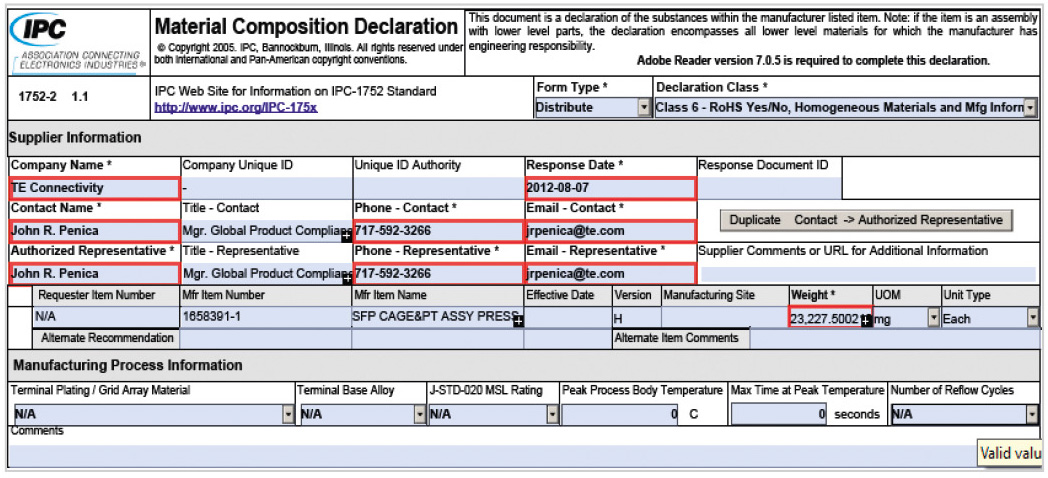Viewport: 1048px width, 478px height.
Task: Click the Weight field 23,227.5002
Action: 830,318
